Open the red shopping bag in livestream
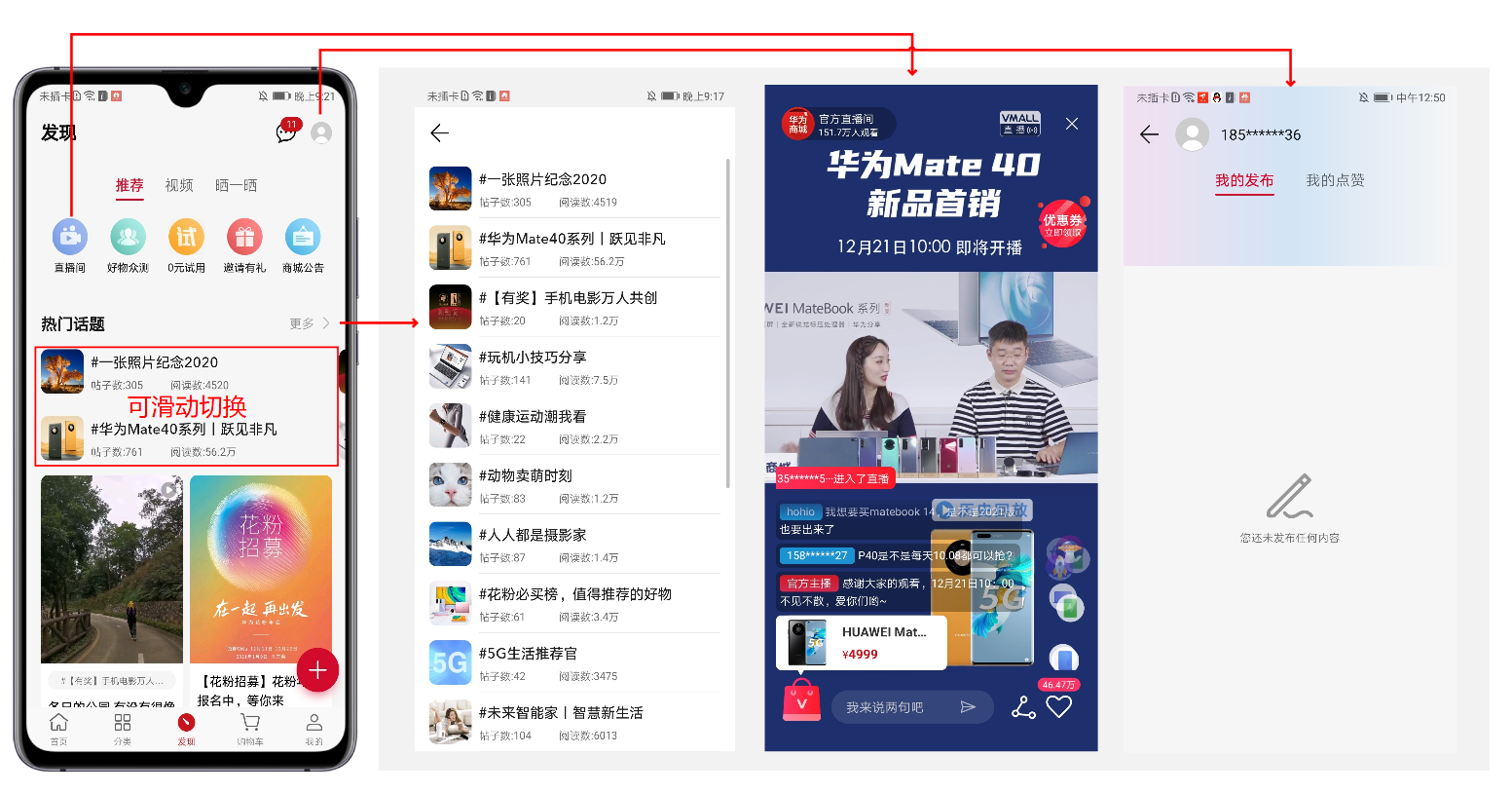The image size is (1512, 793). coord(801,700)
